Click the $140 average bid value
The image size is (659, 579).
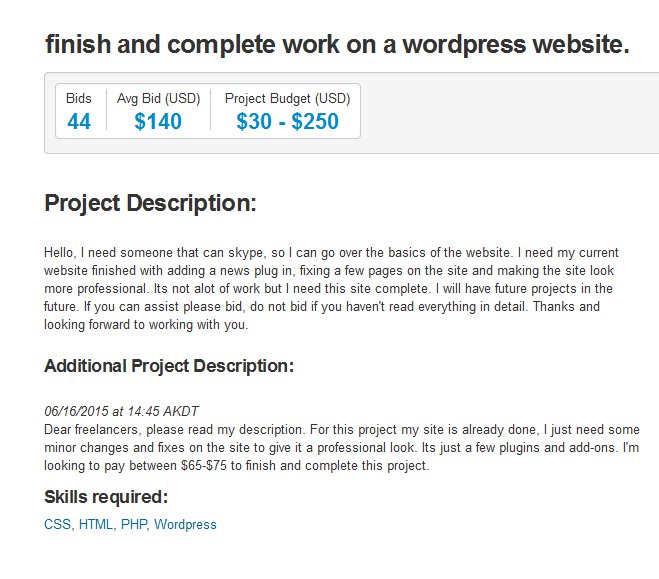(158, 121)
